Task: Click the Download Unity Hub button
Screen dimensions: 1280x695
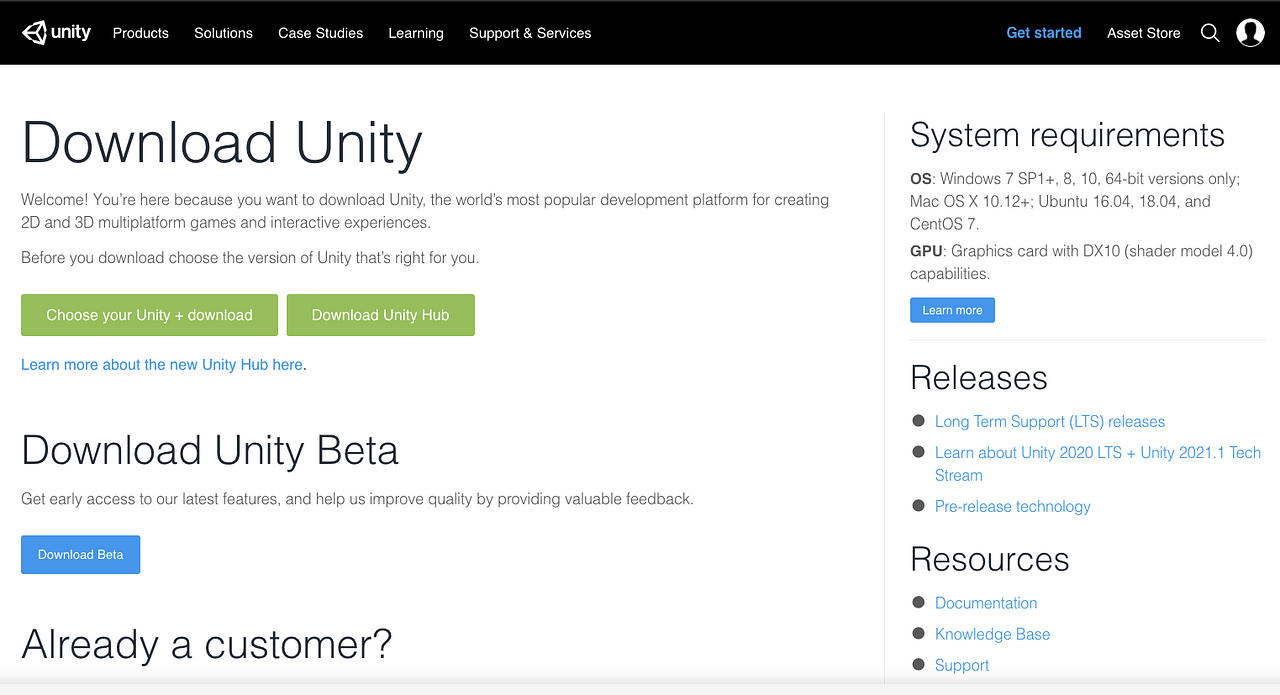Action: coord(380,315)
